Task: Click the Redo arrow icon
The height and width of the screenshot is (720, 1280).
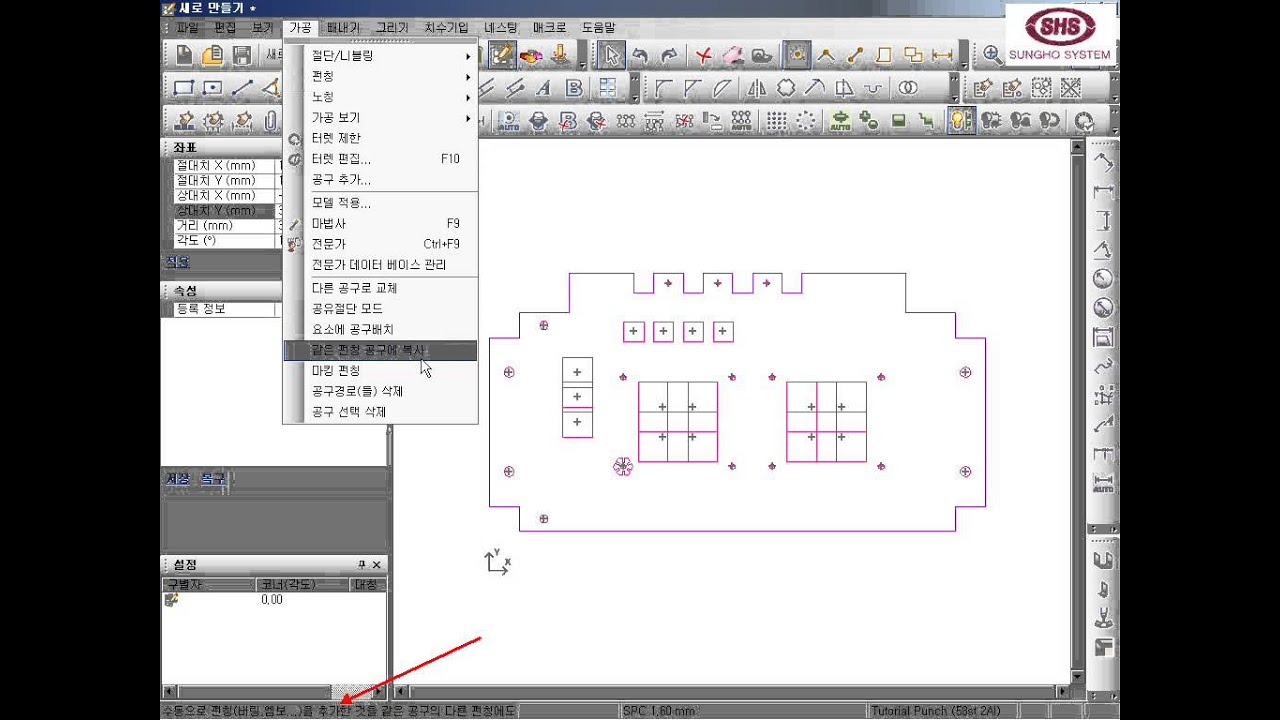Action: coord(669,55)
